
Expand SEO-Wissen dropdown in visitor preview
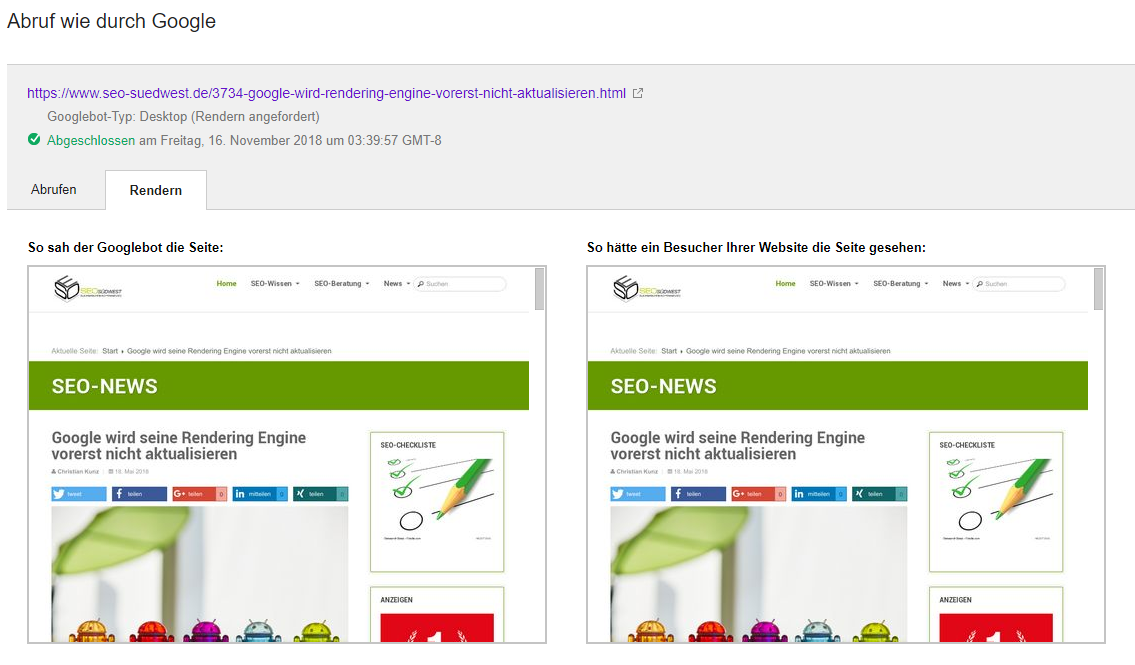tap(834, 284)
